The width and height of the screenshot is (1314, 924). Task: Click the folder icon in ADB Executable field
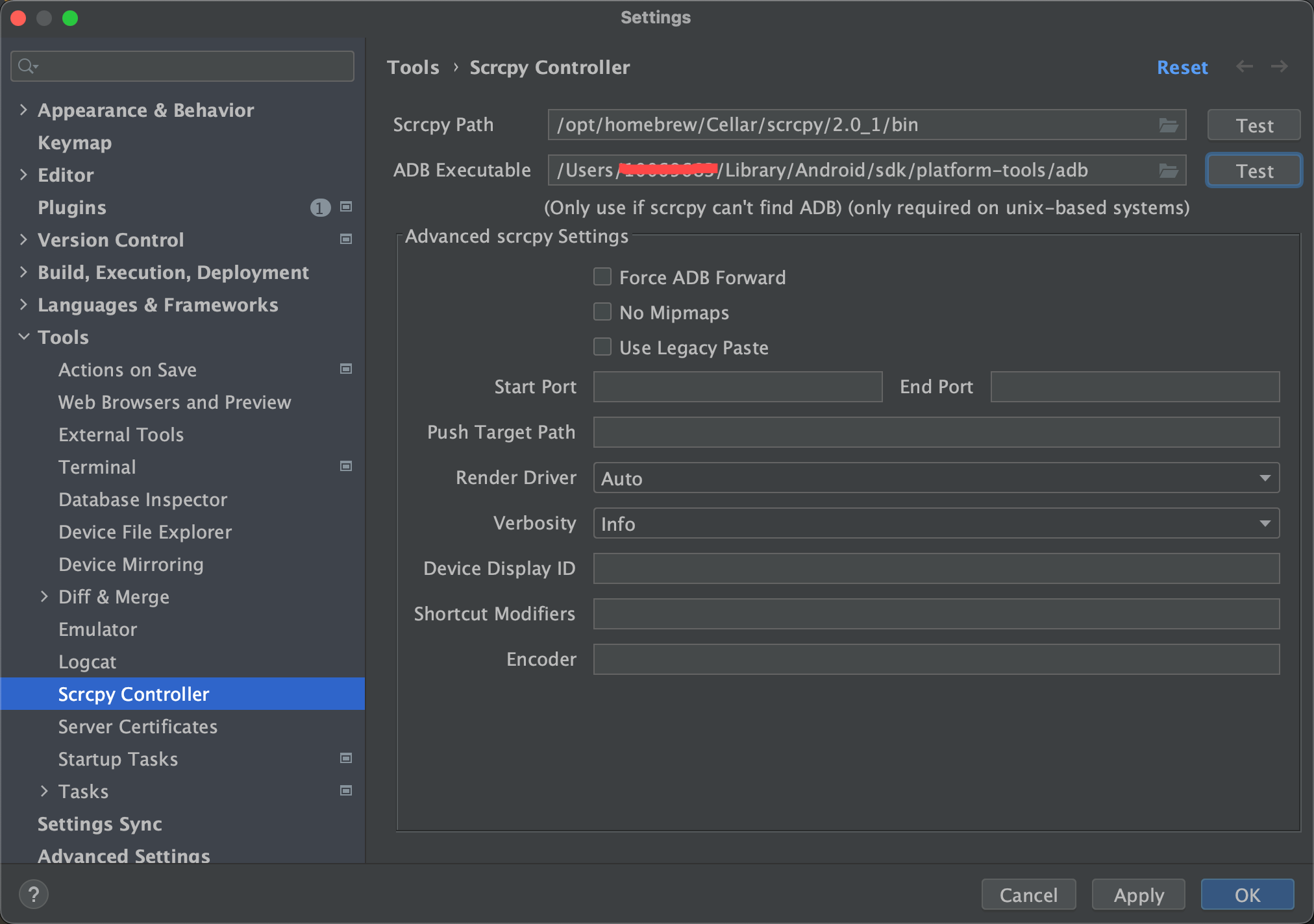click(1168, 171)
